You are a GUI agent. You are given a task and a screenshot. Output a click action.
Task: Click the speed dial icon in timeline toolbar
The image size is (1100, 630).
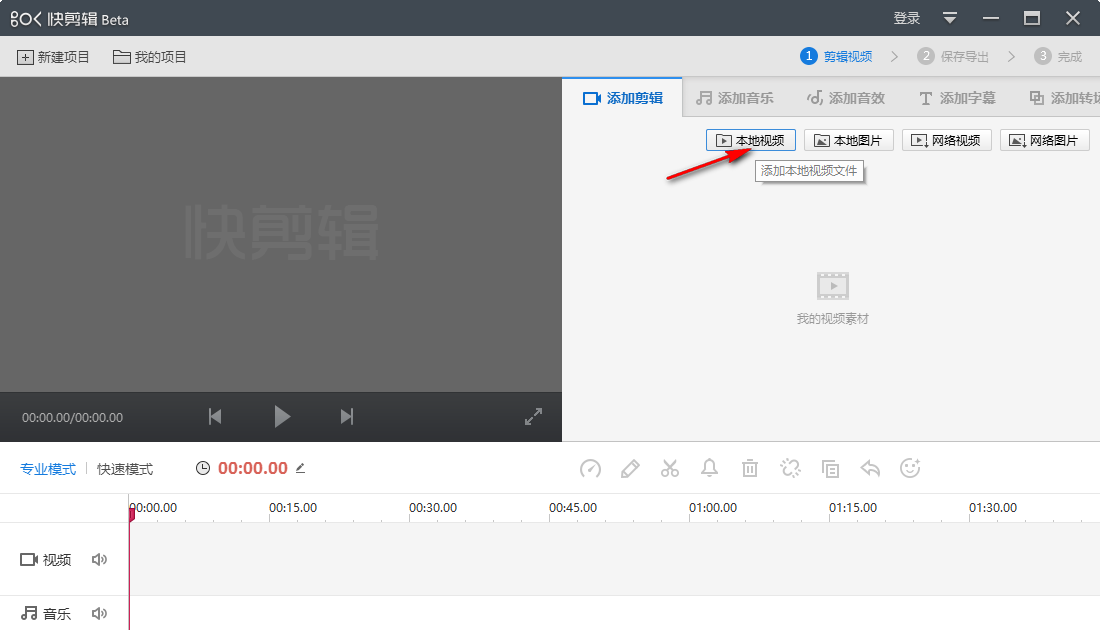coord(590,468)
